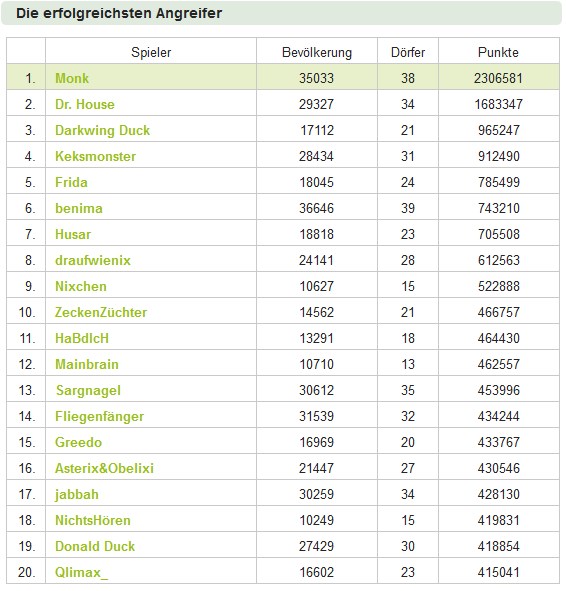Click the ZeckenZüchter player name
The width and height of the screenshot is (566, 591).
101,312
